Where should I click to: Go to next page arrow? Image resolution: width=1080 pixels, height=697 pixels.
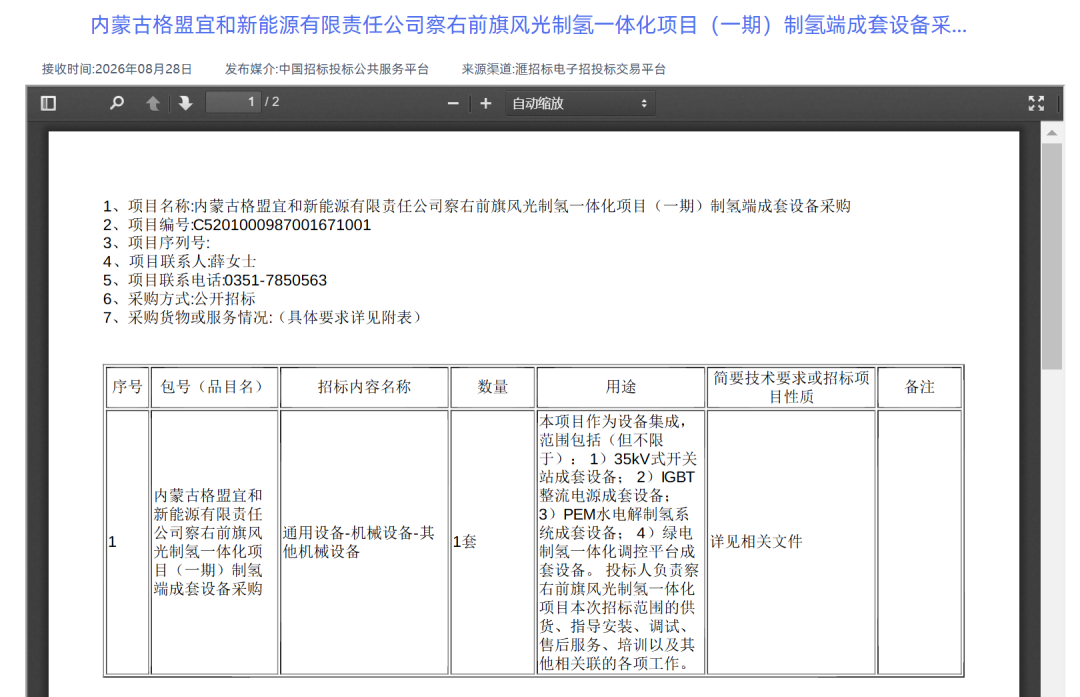pos(185,103)
